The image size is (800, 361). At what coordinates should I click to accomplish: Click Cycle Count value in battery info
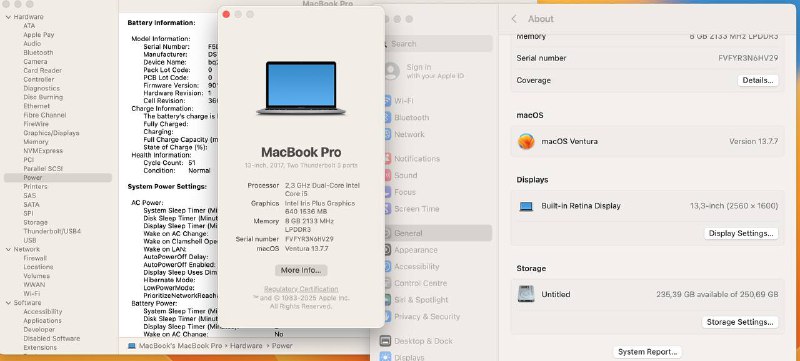(192, 163)
